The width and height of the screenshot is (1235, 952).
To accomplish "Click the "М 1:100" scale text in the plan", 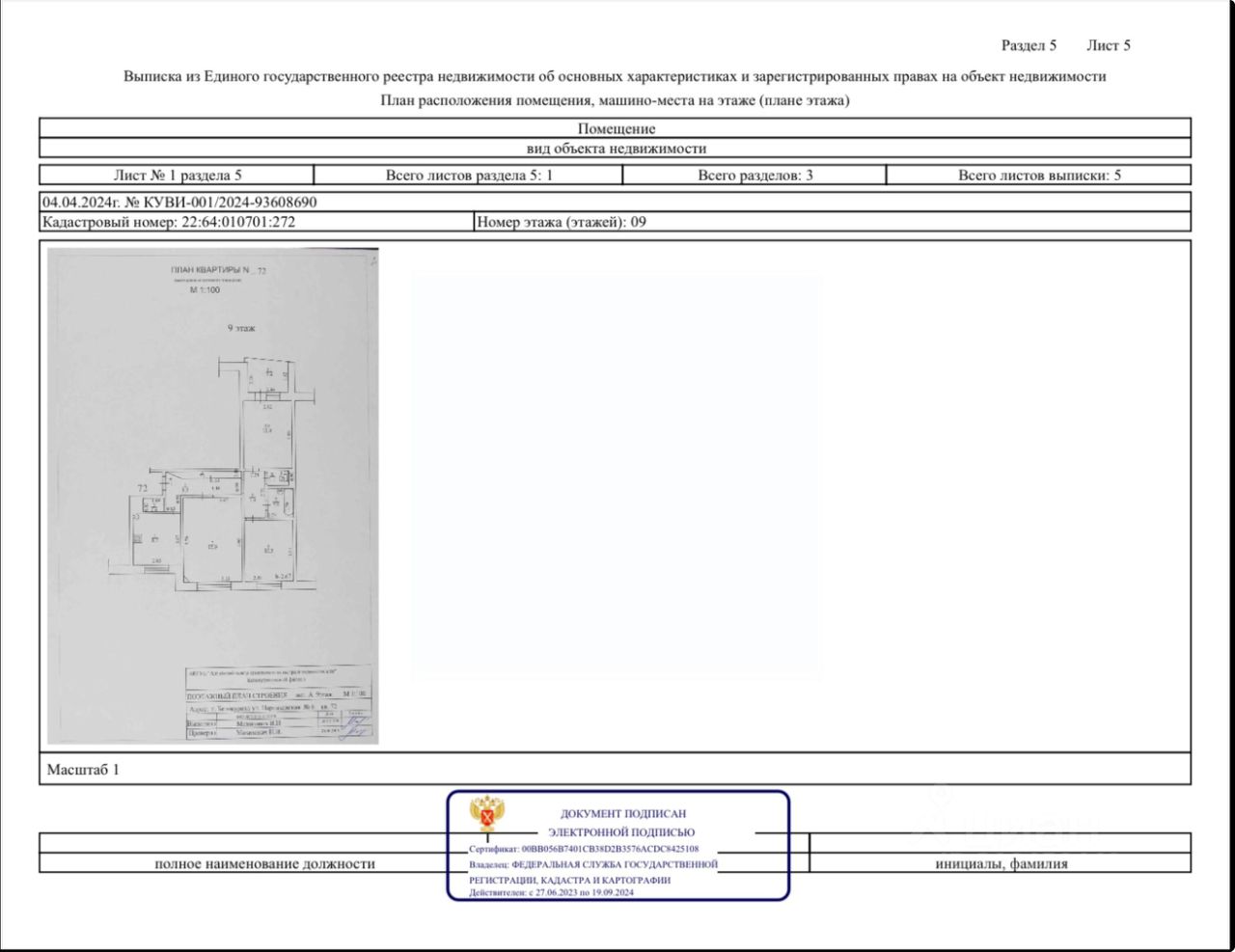I will click(205, 289).
